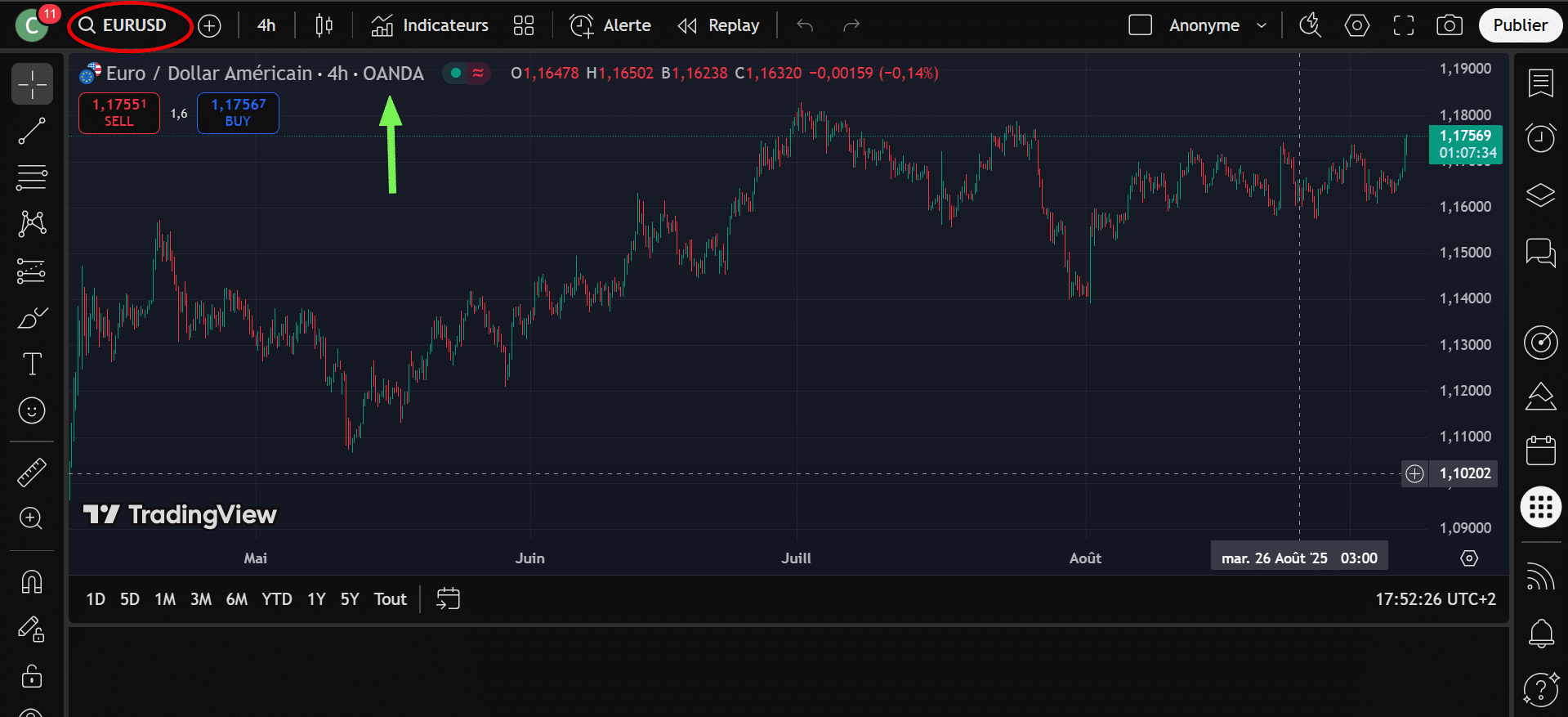Image resolution: width=1568 pixels, height=717 pixels.
Task: Click the BUY 1,17567 button
Action: (x=238, y=113)
